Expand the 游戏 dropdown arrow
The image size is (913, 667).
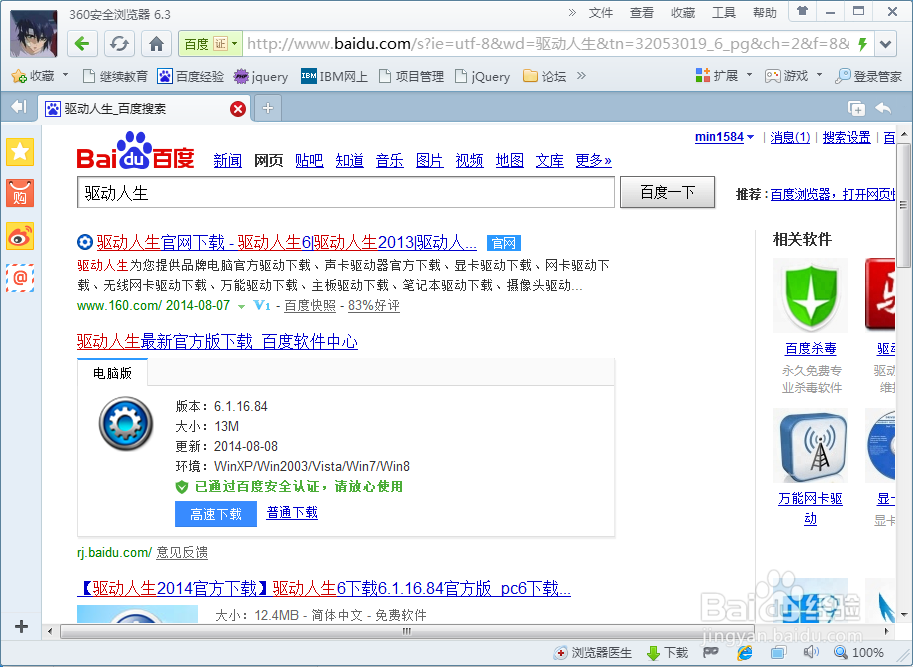819,75
